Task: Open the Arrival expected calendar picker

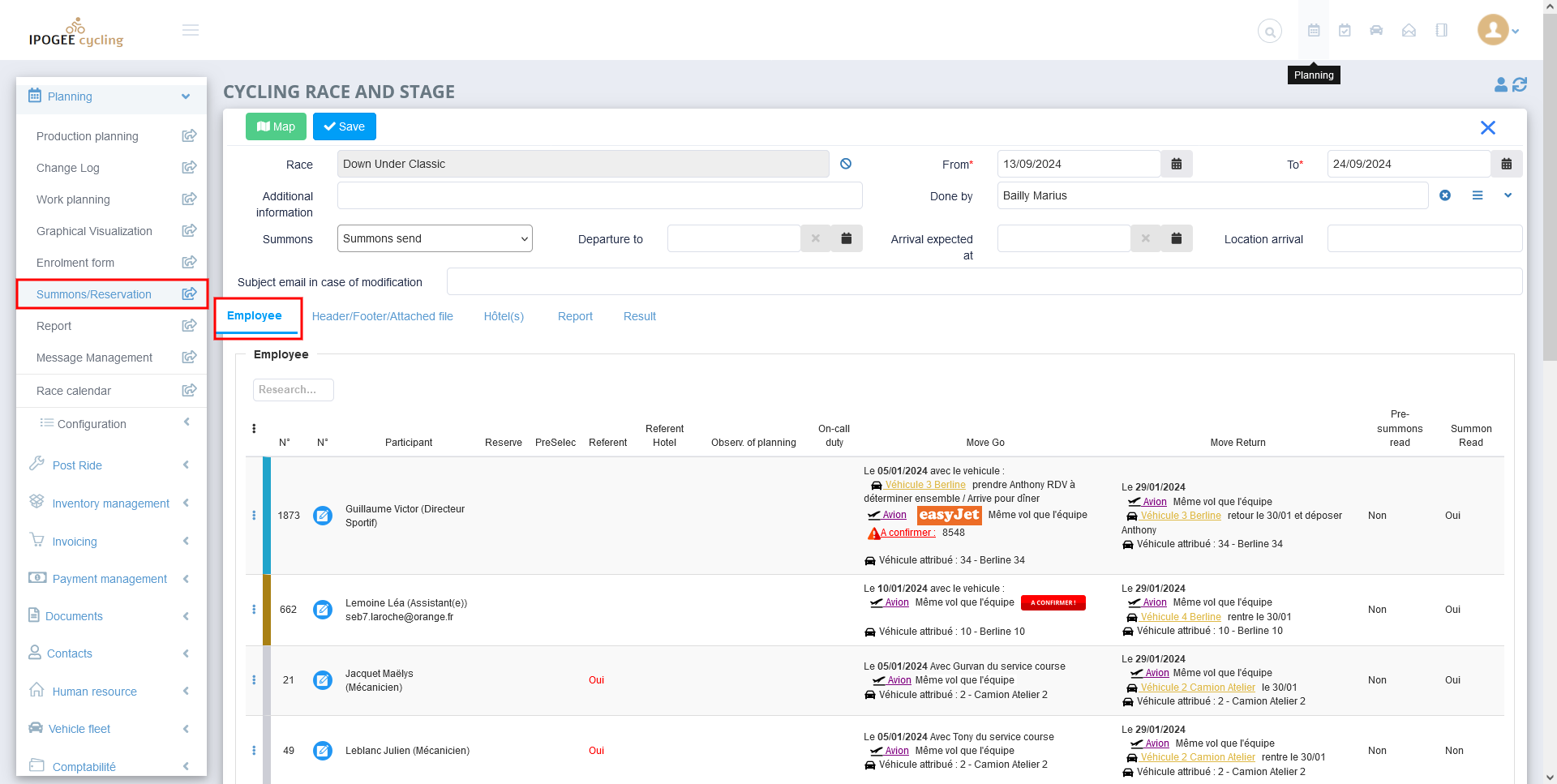Action: tap(1177, 238)
